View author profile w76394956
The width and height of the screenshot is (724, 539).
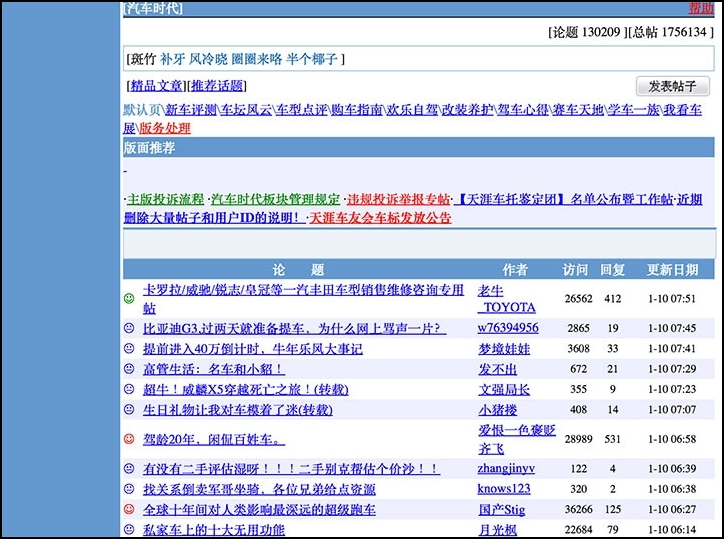pyautogui.click(x=507, y=328)
